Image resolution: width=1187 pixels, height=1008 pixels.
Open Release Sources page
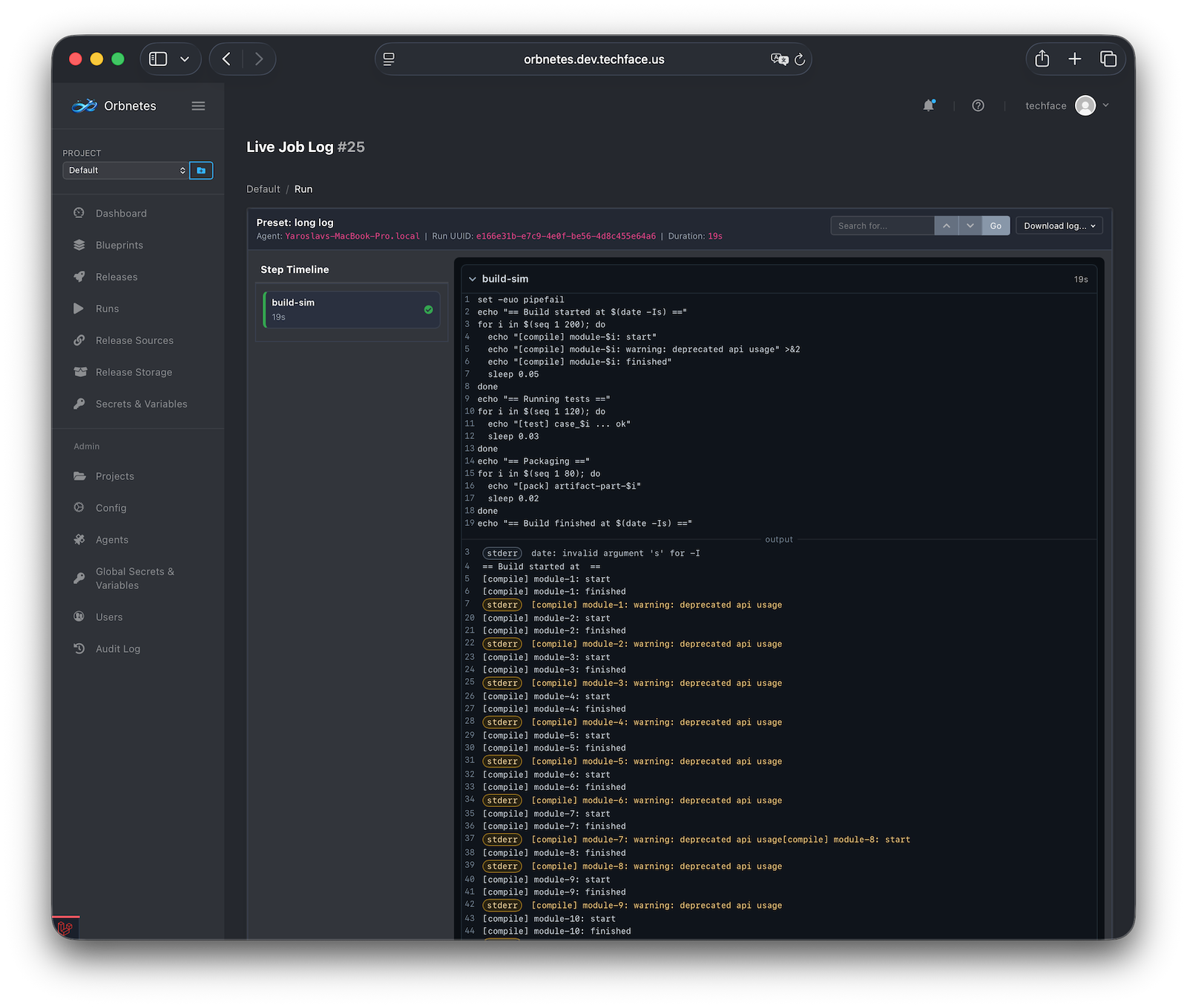coord(134,340)
